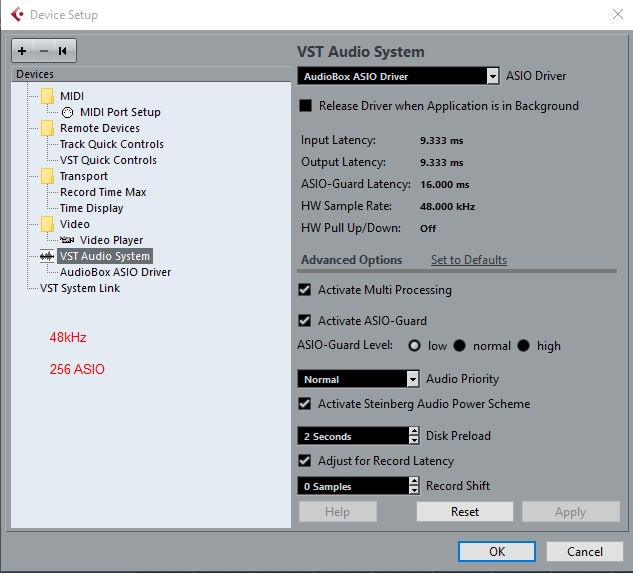
Task: Select VST System Link tree item
Action: [x=80, y=288]
